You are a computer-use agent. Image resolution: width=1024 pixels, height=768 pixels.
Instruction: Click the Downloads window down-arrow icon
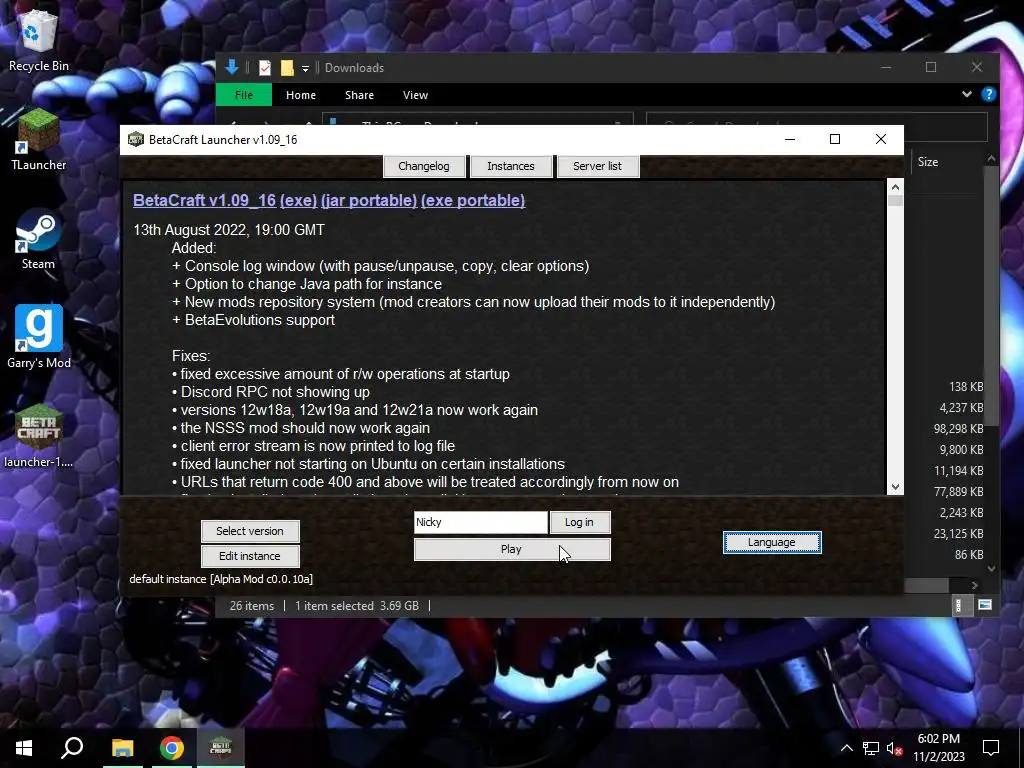pos(232,67)
